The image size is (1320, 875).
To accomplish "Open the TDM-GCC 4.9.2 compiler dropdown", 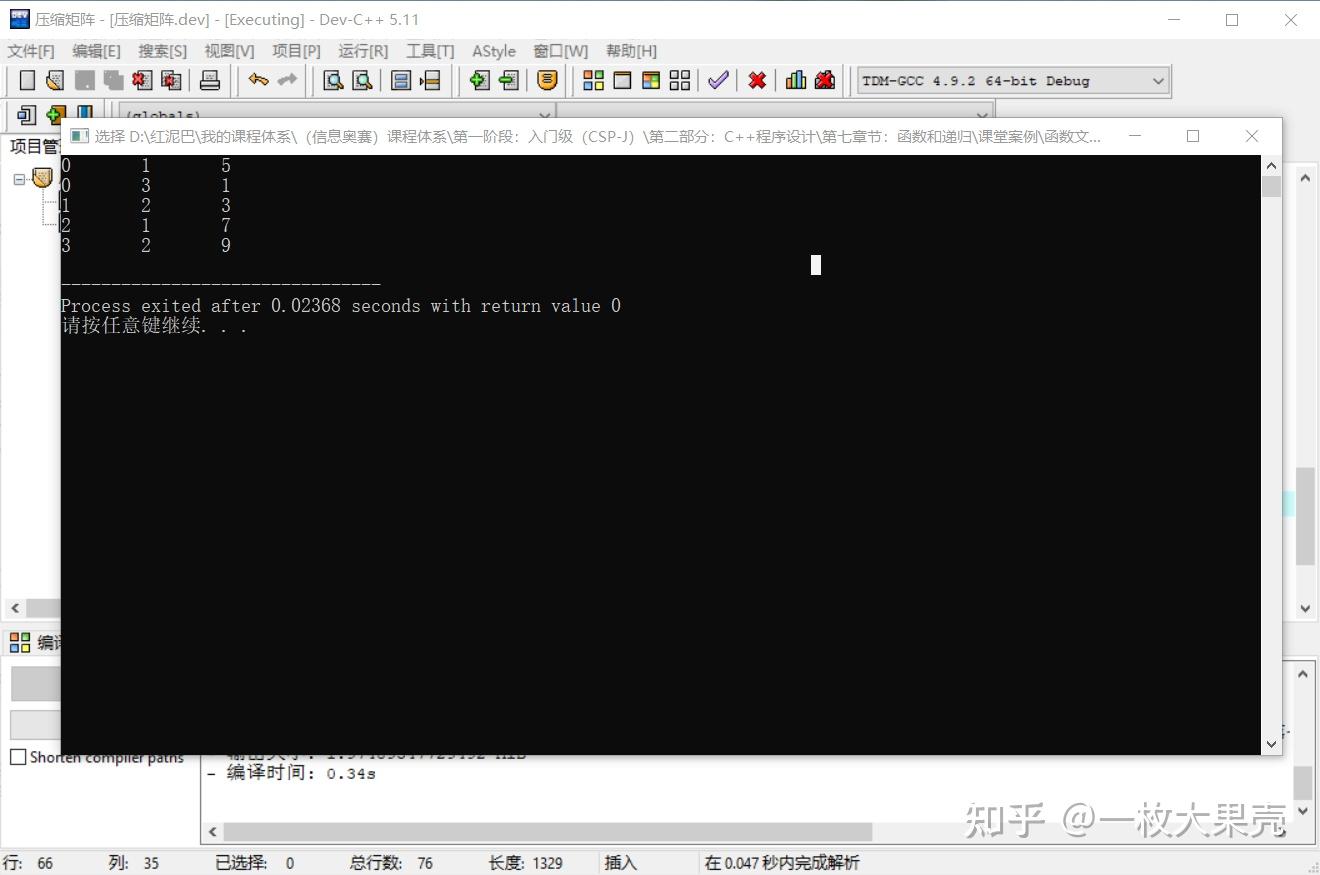I will [1013, 81].
